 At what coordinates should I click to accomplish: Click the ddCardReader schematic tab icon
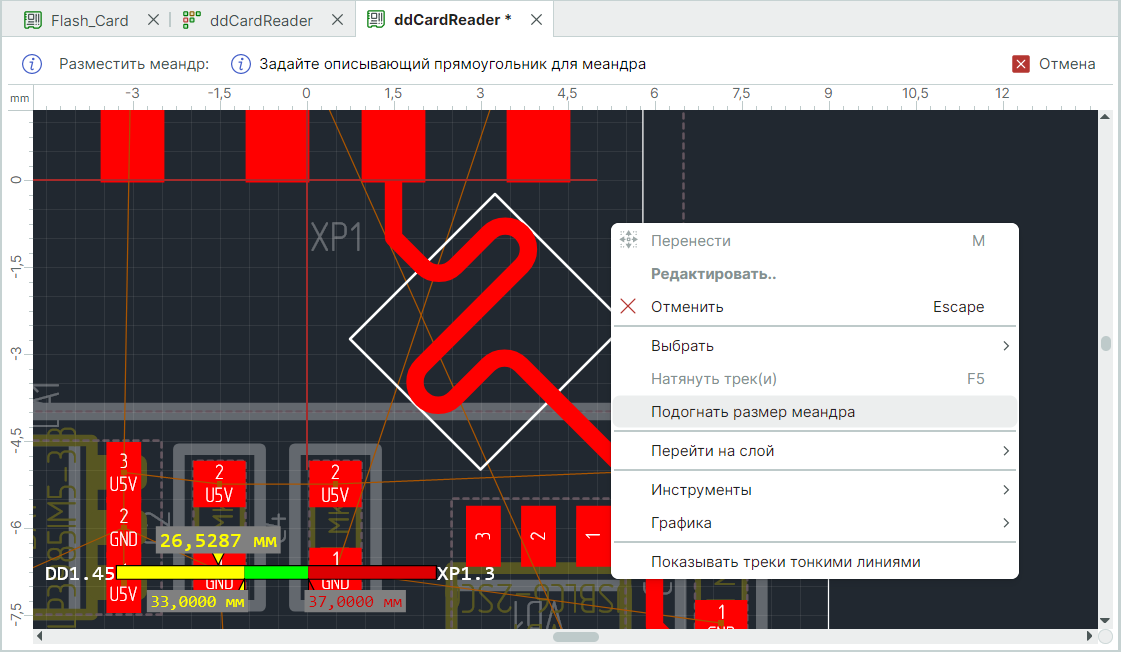tap(192, 20)
